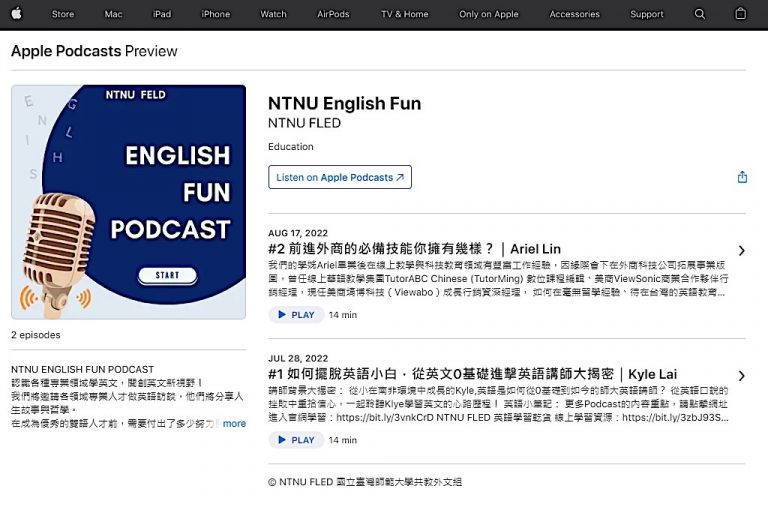Open the NTNU FLED author link
Image resolution: width=768 pixels, height=507 pixels.
coord(304,123)
